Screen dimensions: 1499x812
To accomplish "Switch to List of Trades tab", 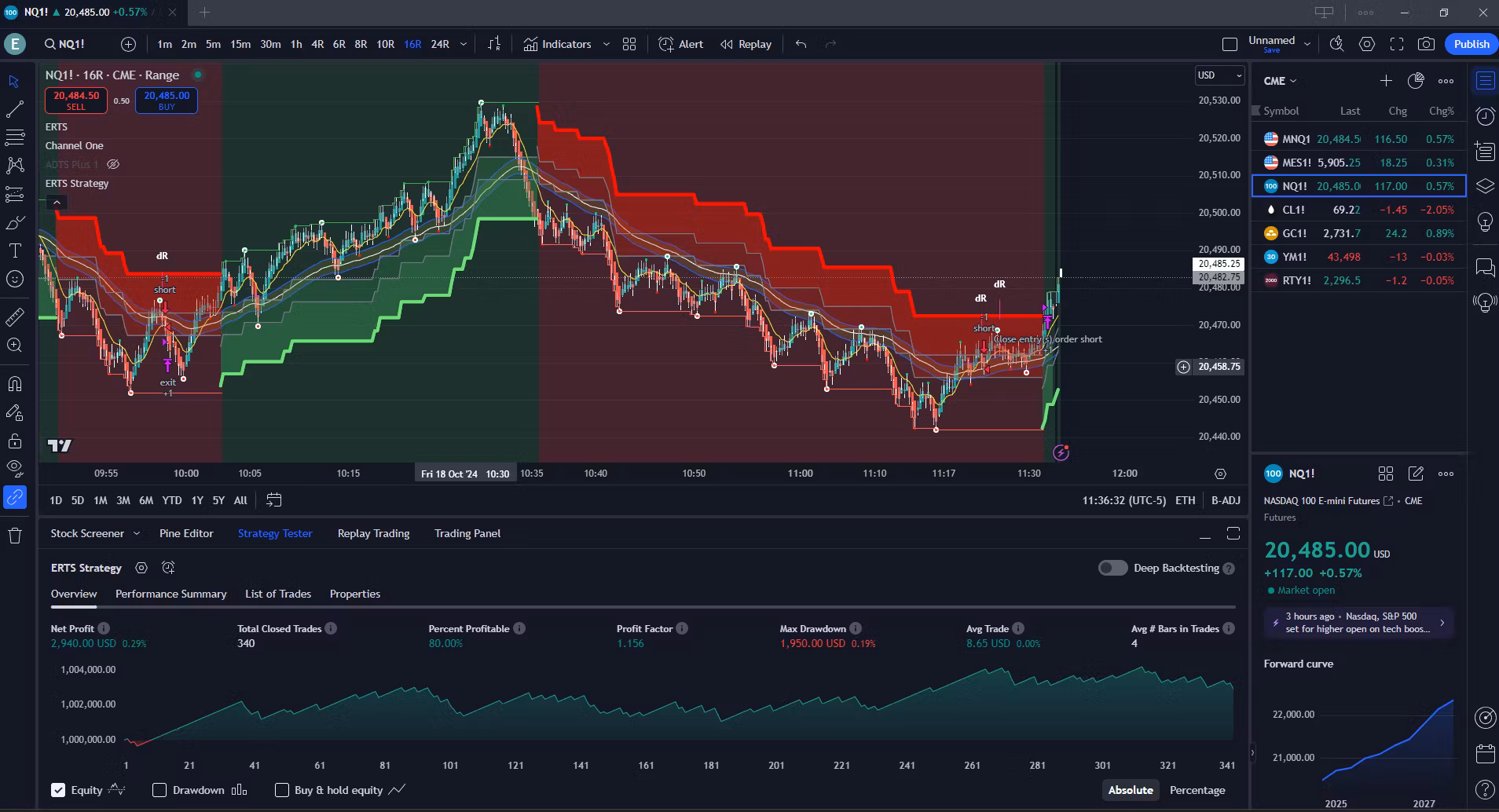I will [x=278, y=594].
